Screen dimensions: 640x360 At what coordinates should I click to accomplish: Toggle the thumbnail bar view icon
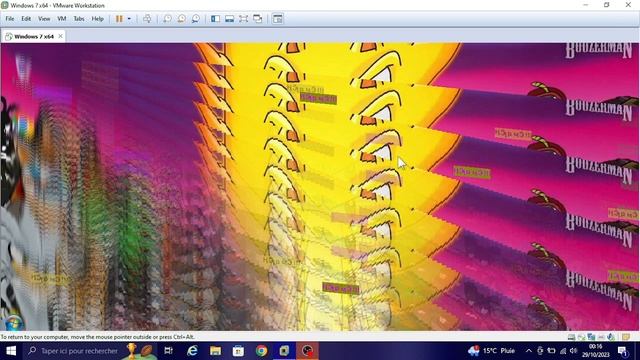click(229, 19)
